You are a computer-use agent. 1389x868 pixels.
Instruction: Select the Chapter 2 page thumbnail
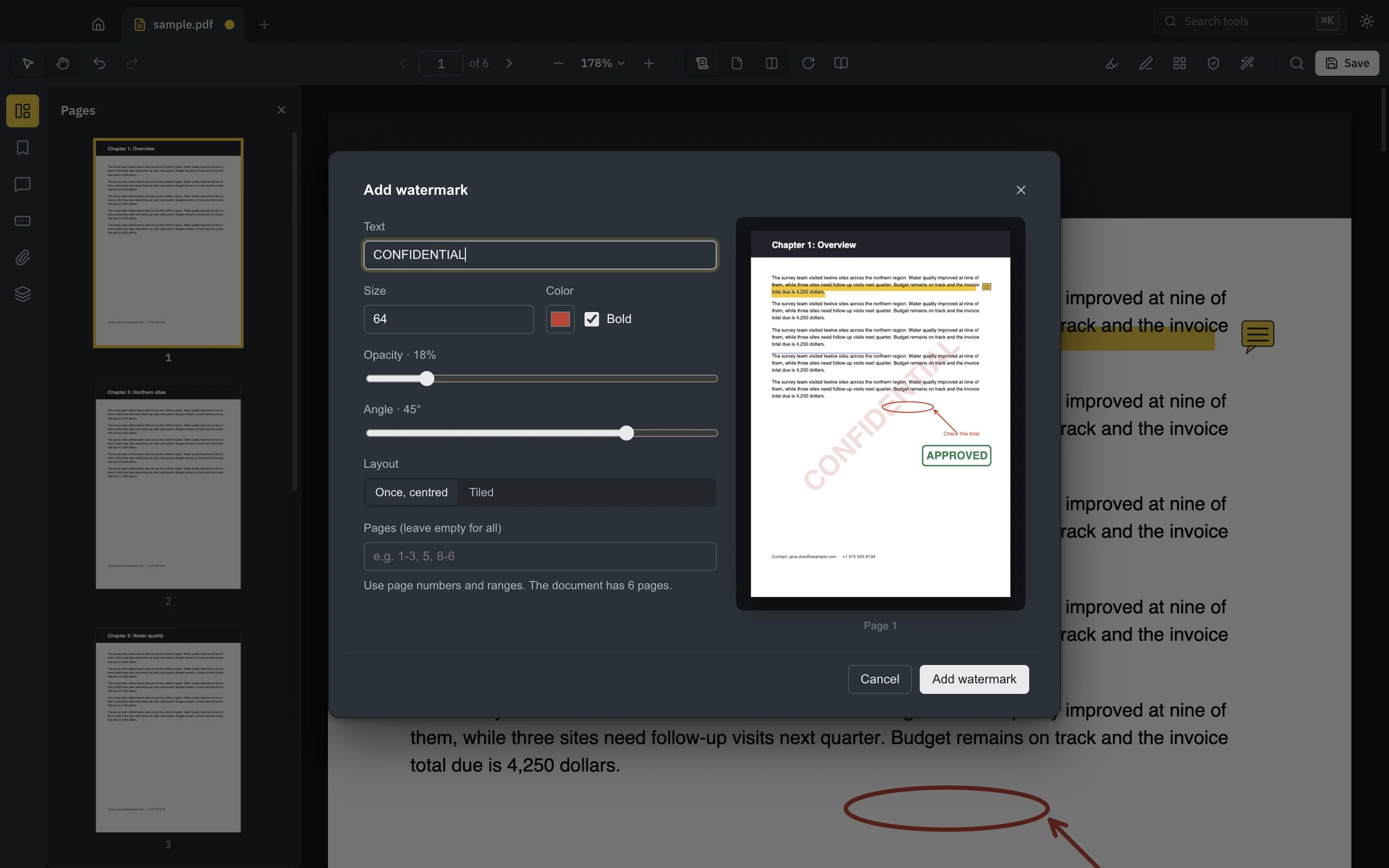pyautogui.click(x=168, y=486)
